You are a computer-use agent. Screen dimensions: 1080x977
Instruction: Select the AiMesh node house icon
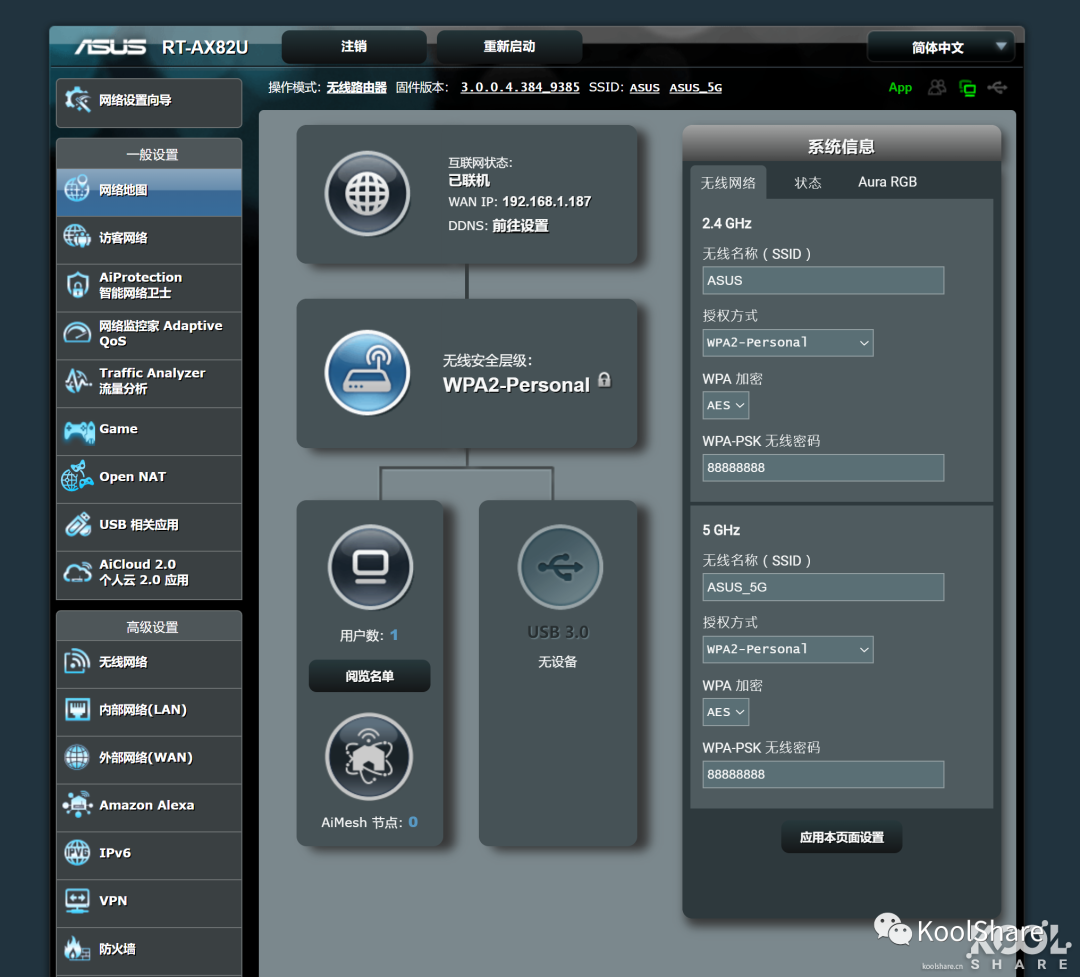click(368, 757)
